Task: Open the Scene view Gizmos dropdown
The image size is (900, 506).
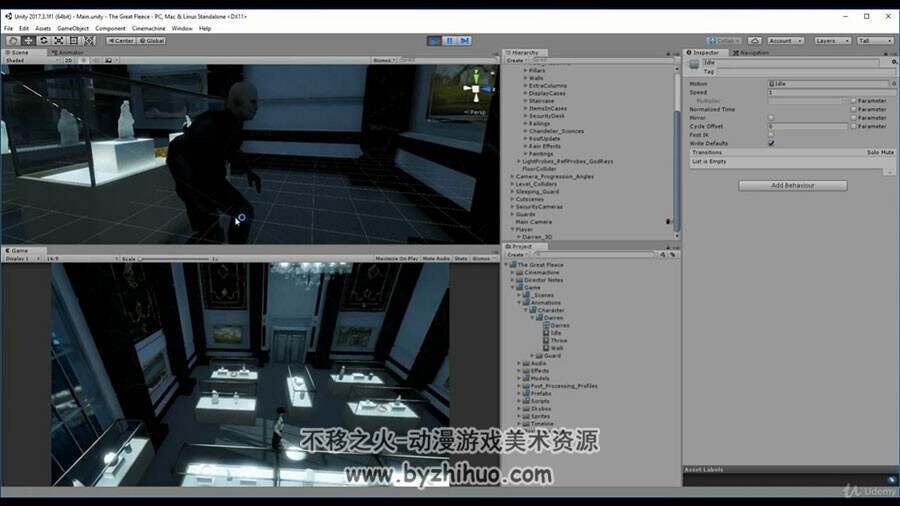Action: tap(384, 60)
